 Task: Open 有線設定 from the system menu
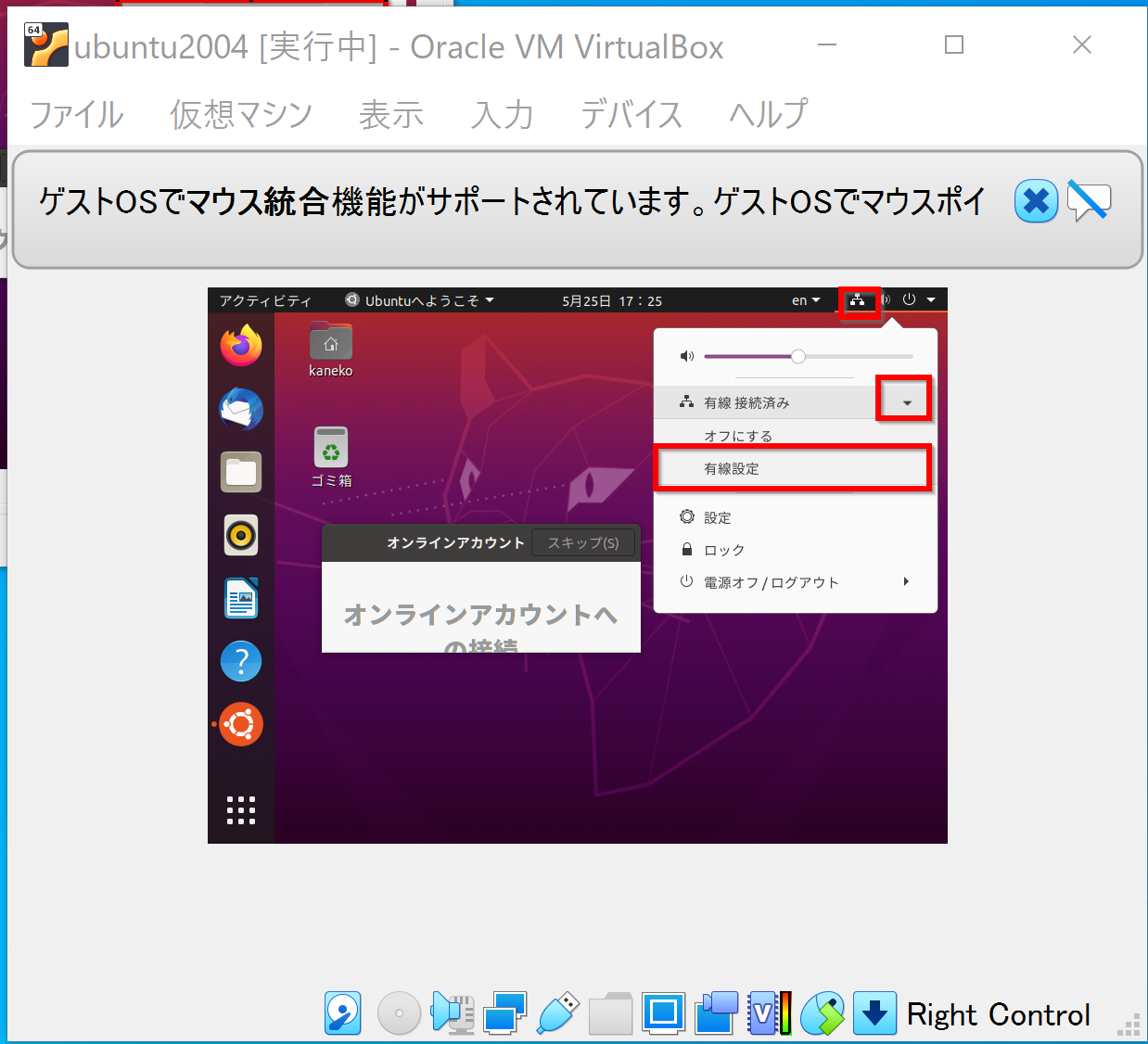pyautogui.click(x=794, y=468)
